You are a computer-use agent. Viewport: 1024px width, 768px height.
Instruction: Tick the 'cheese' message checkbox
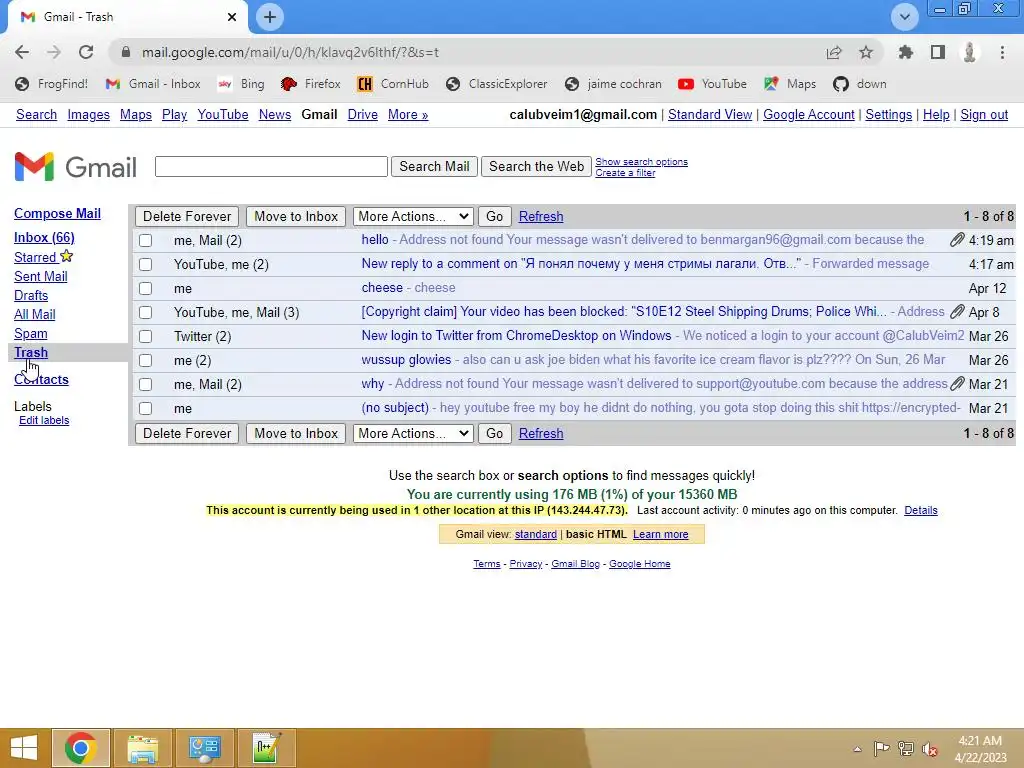146,289
